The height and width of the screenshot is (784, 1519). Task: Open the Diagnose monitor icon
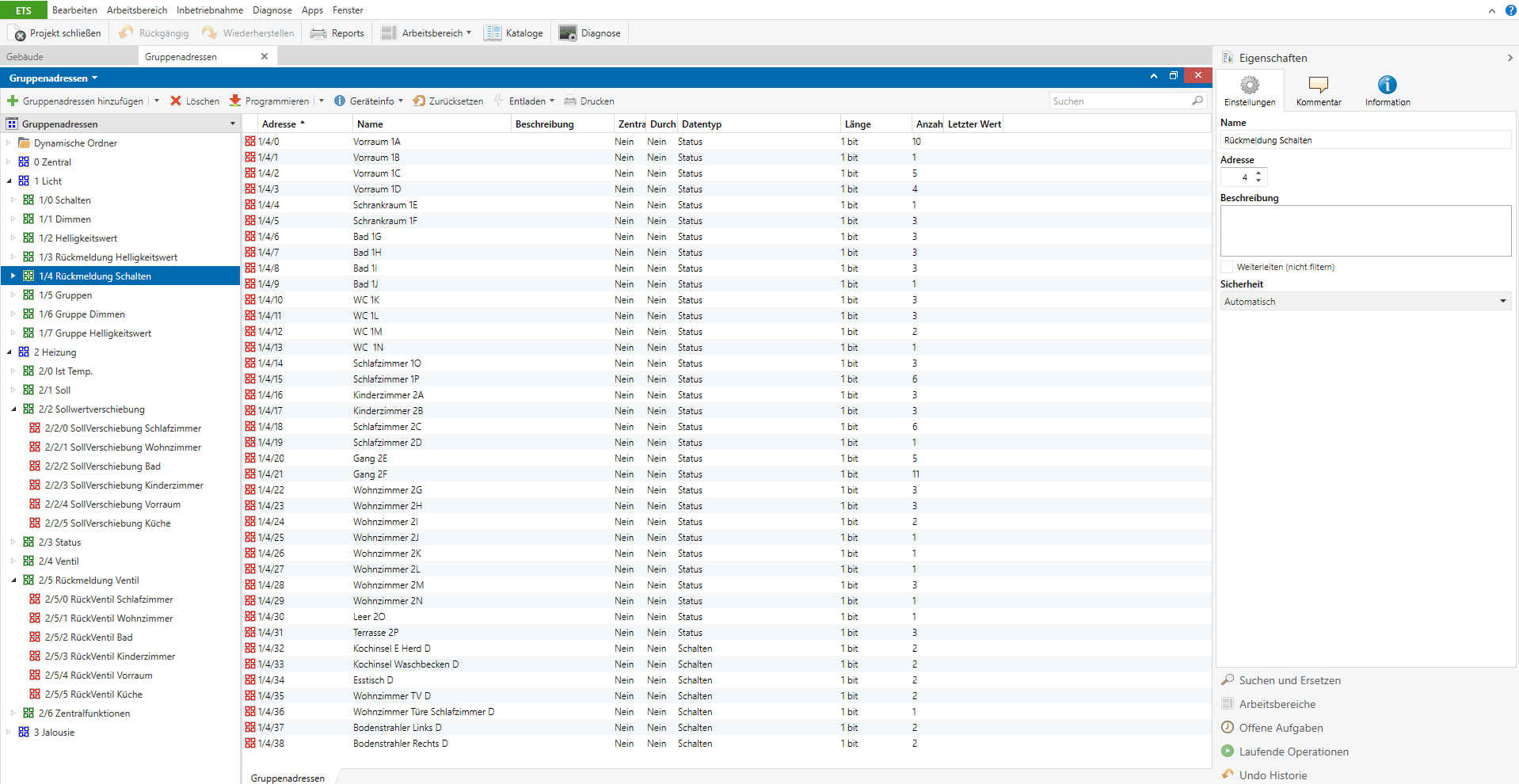[x=568, y=32]
